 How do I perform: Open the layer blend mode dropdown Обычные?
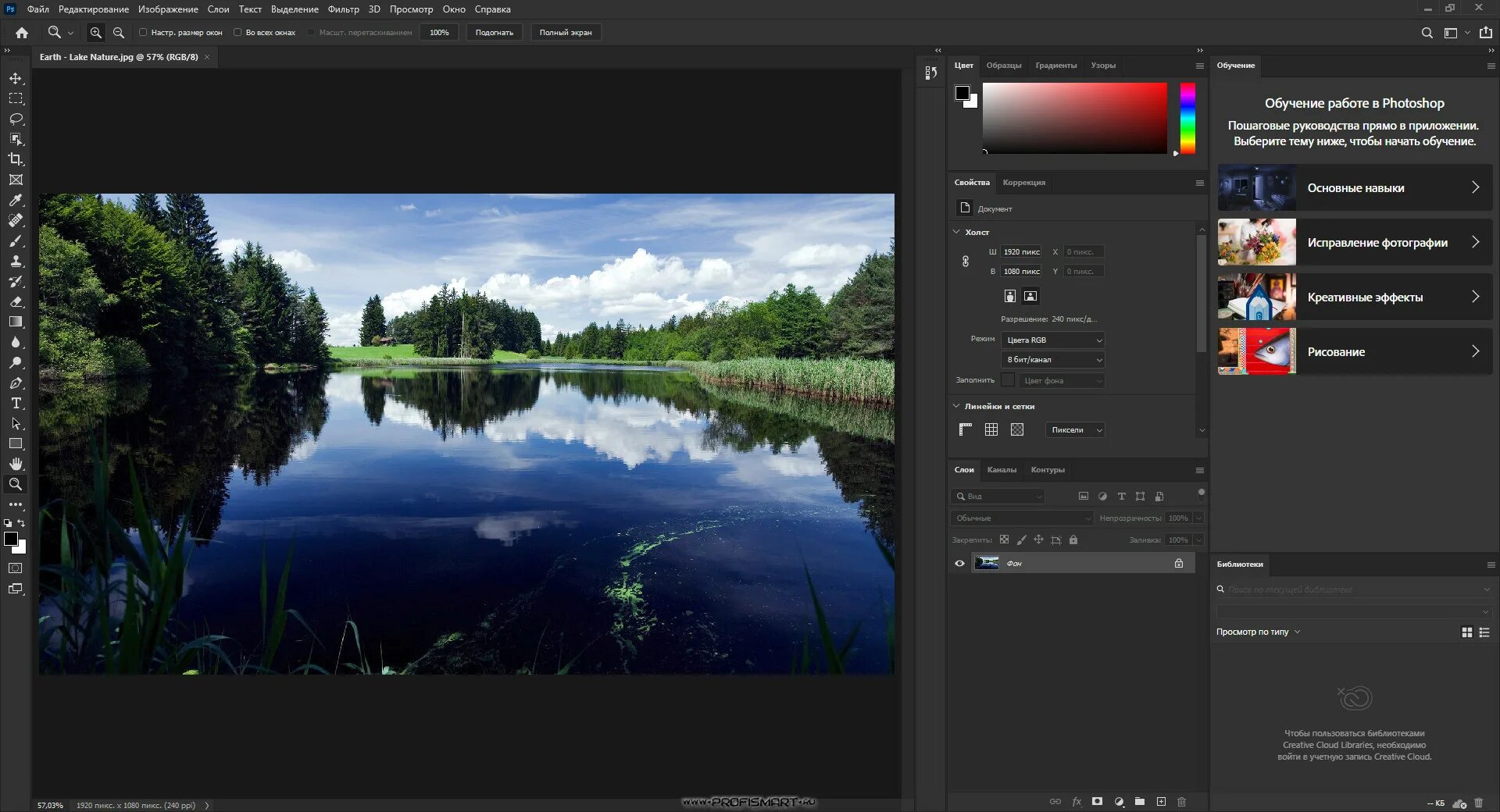click(x=1022, y=518)
